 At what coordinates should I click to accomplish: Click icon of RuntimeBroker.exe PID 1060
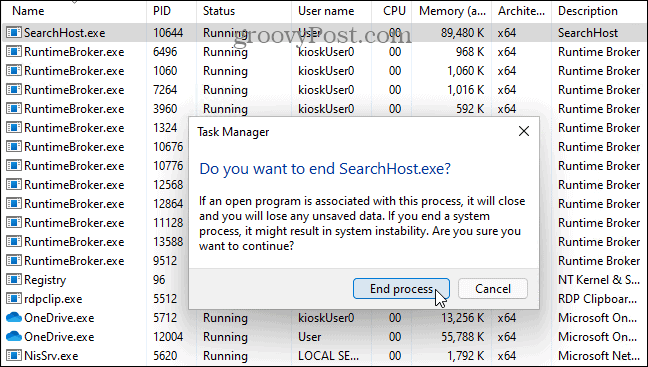point(14,71)
